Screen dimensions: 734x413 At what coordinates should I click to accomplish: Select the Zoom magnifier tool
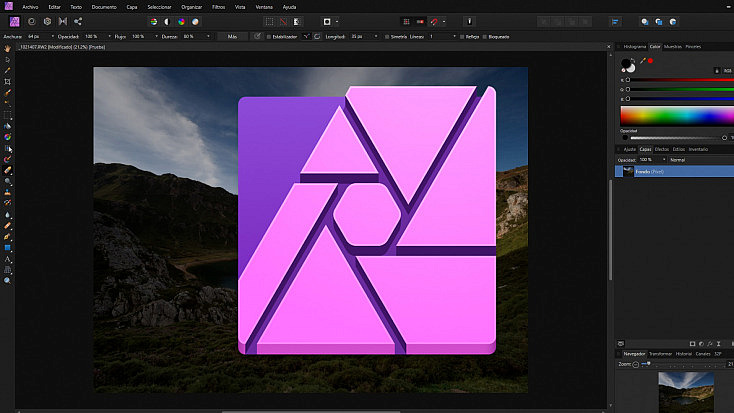click(7, 281)
